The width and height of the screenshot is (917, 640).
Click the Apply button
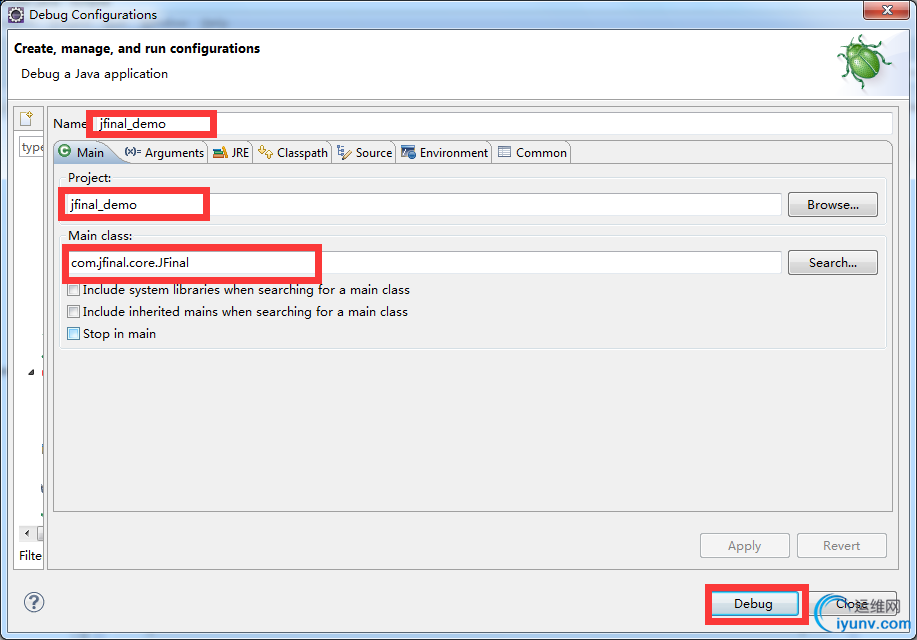click(744, 545)
